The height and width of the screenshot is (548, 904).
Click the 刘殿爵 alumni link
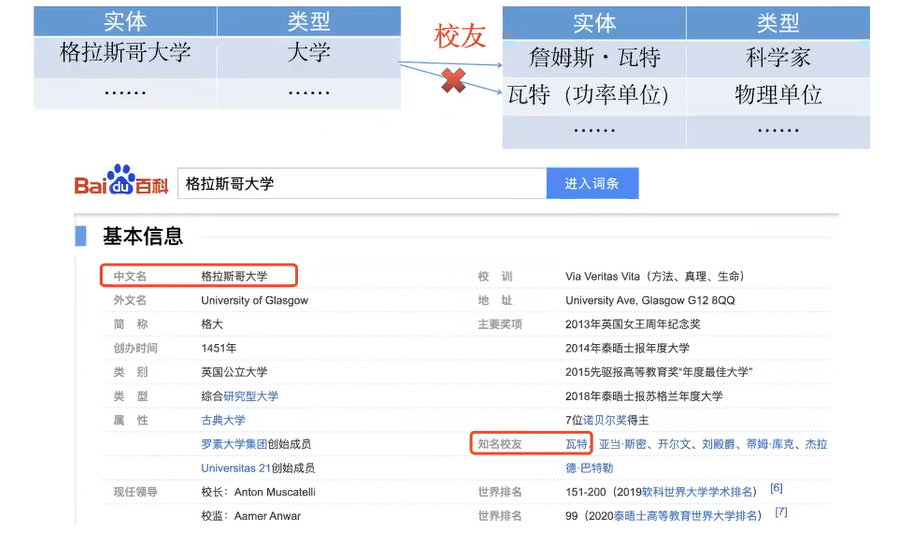click(718, 444)
